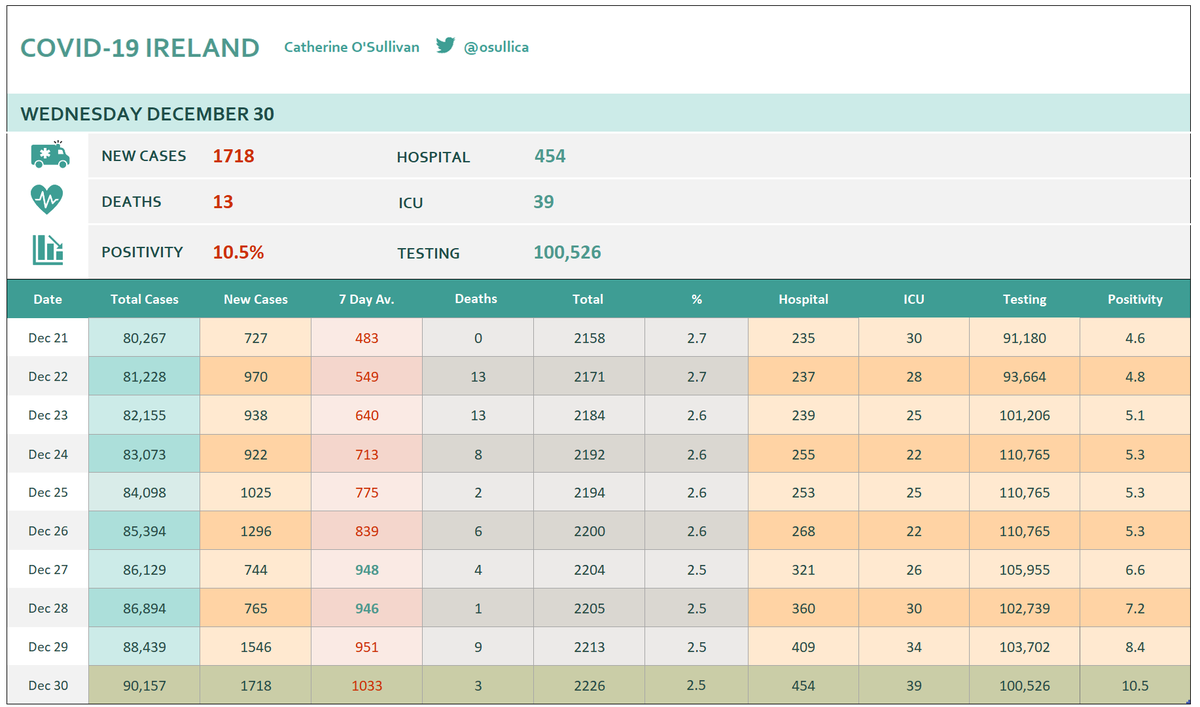Viewport: 1200px width, 707px height.
Task: Click 7 day average cell 483
Action: coord(366,338)
